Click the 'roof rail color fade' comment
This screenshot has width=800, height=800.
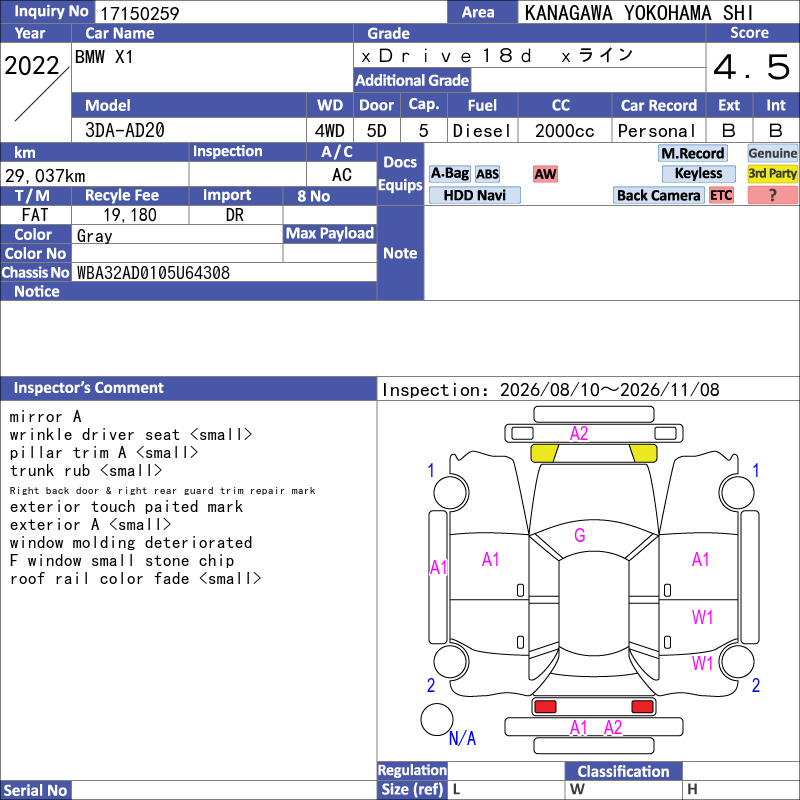(x=135, y=579)
